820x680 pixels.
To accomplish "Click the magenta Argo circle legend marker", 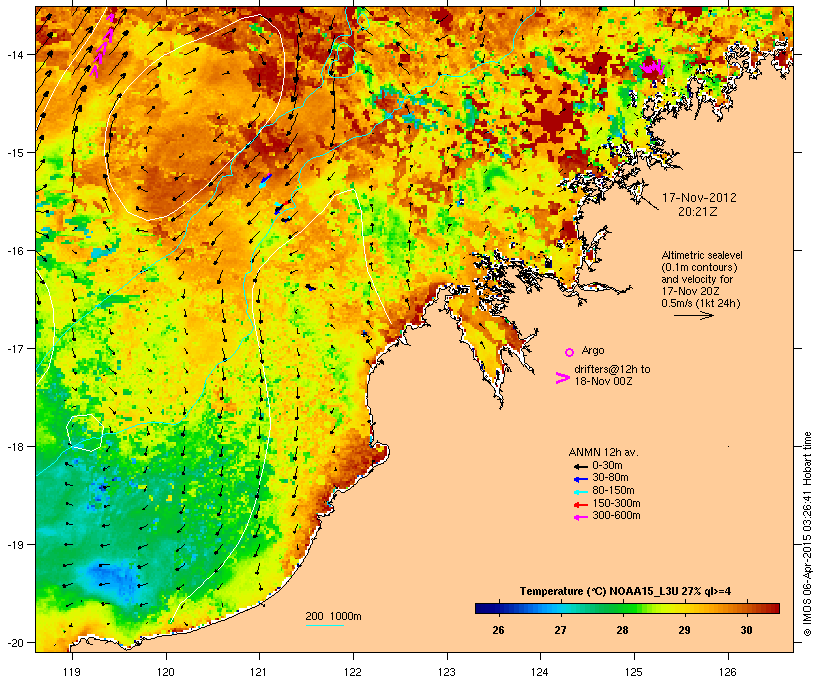I will pos(569,353).
